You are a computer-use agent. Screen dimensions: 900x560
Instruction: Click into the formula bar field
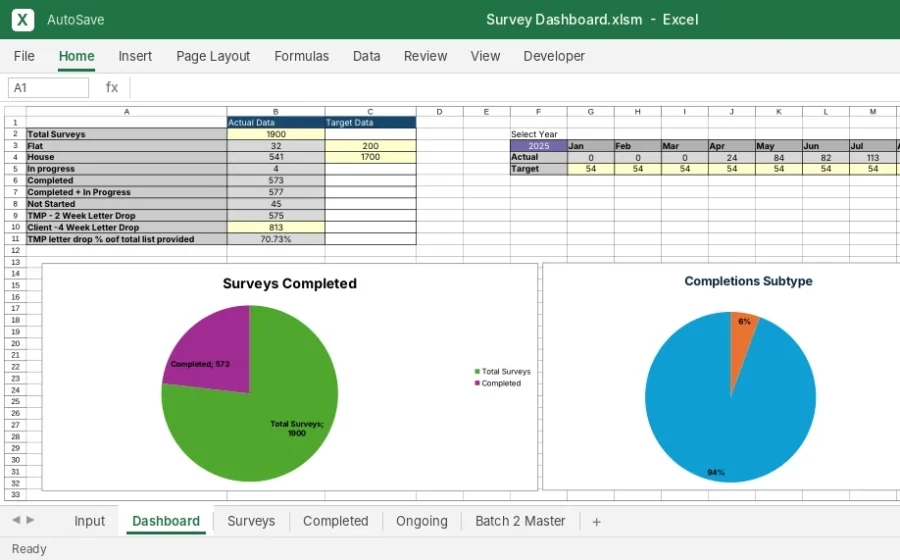pos(515,87)
